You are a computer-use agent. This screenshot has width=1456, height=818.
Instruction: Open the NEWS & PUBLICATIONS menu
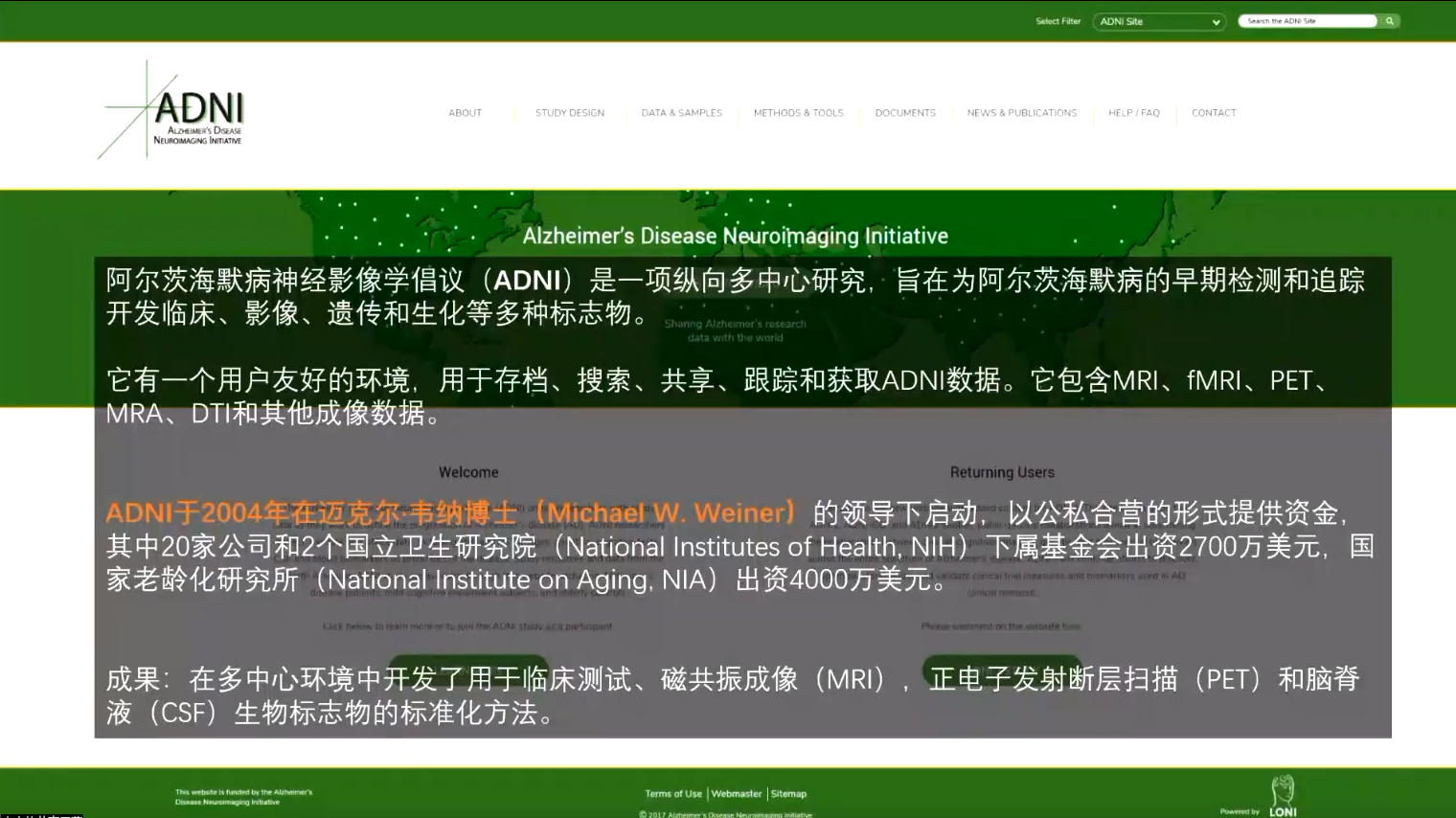pyautogui.click(x=1022, y=113)
